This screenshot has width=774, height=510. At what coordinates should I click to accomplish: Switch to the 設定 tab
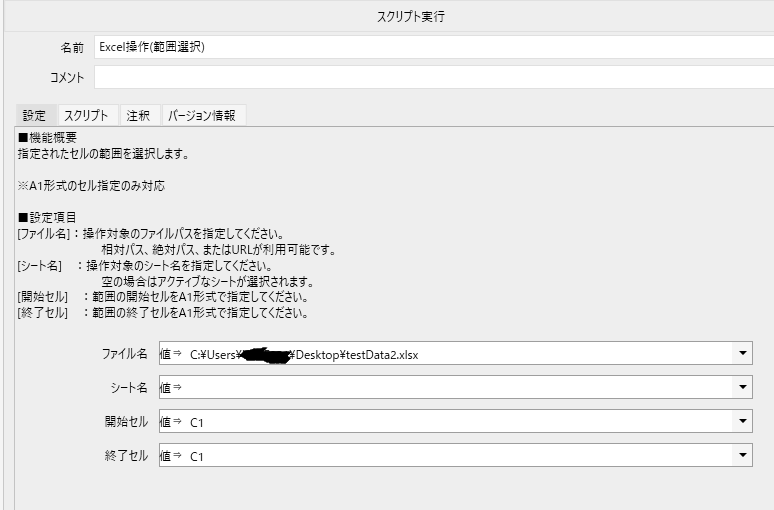(x=34, y=115)
